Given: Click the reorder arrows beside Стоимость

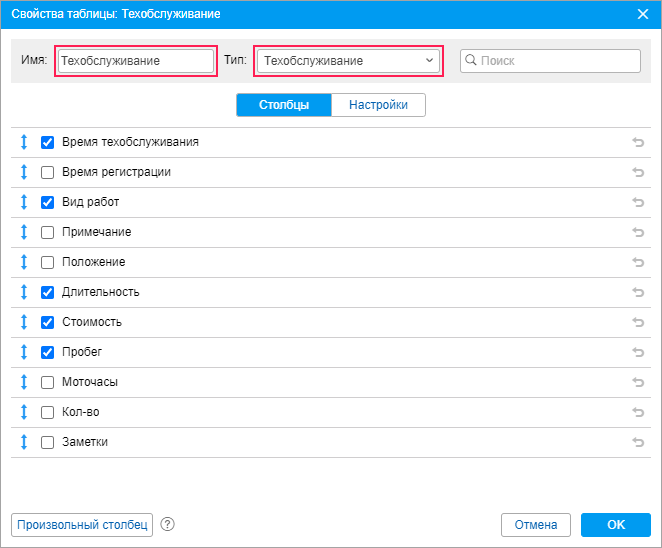Looking at the screenshot, I should pos(24,322).
